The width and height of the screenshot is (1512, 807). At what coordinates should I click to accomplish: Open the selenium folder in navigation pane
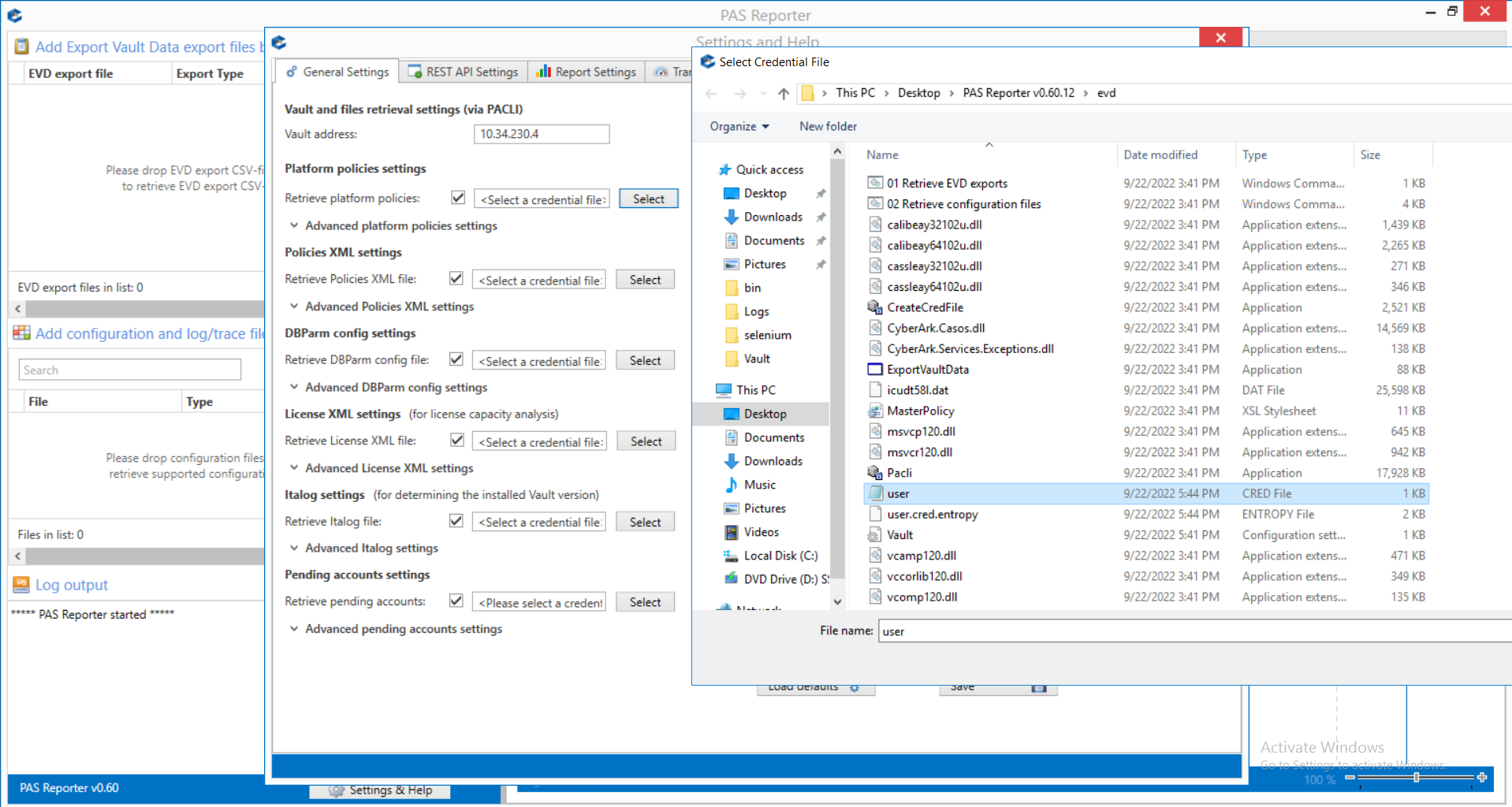pos(767,335)
